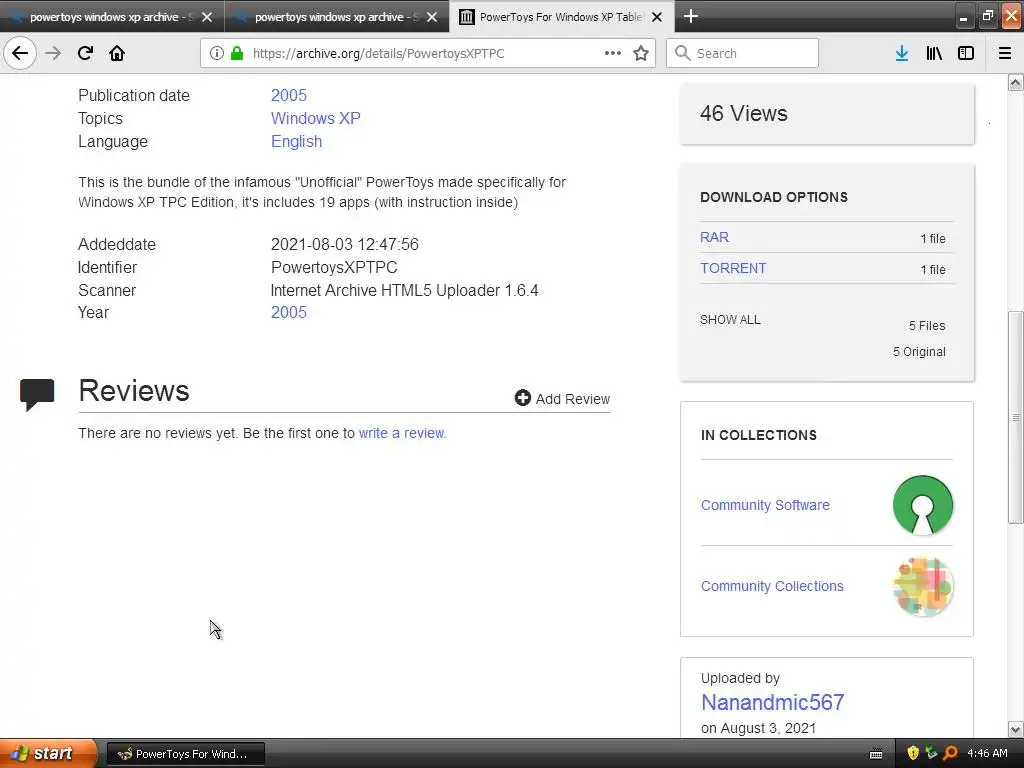The image size is (1024, 768).
Task: Show site information icon in address bar
Action: pyautogui.click(x=217, y=53)
